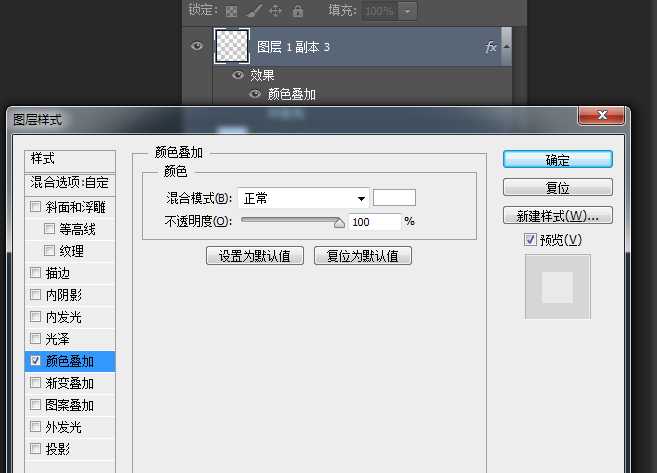Select the 描边 style label
Image resolution: width=657 pixels, height=473 pixels.
[x=57, y=273]
